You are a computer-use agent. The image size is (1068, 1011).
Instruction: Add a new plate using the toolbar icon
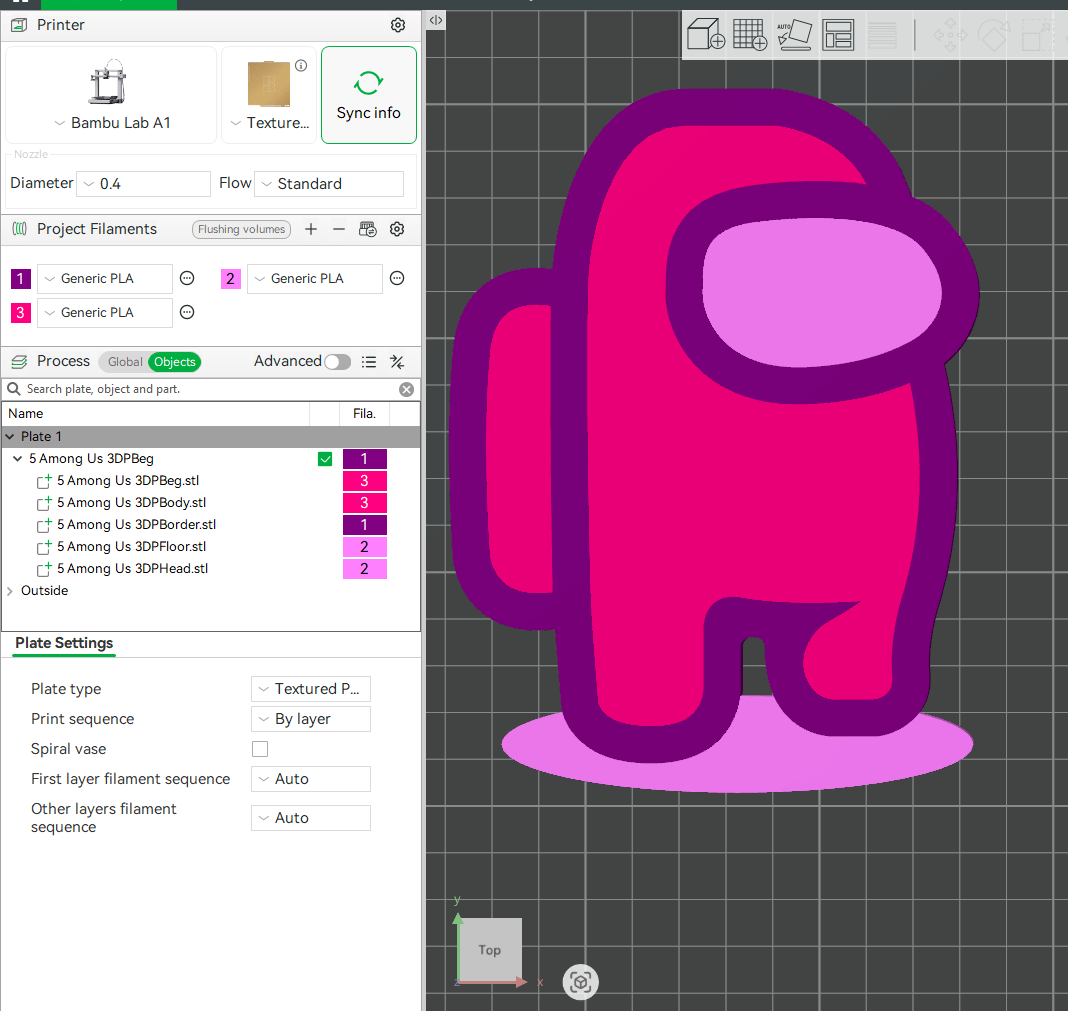(x=750, y=34)
